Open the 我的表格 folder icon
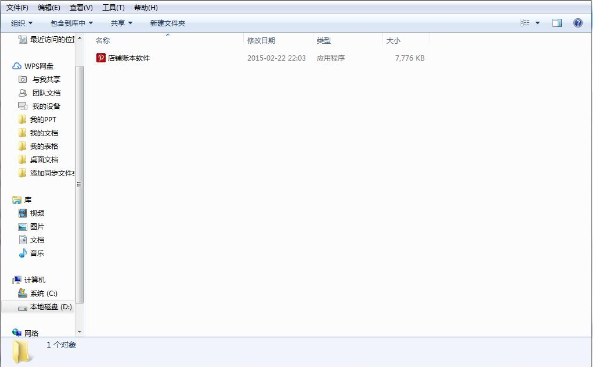 pos(22,146)
